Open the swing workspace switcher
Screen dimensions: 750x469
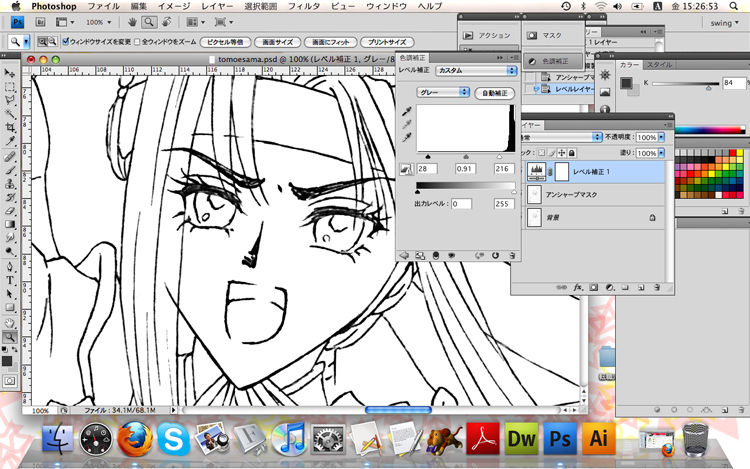click(724, 22)
